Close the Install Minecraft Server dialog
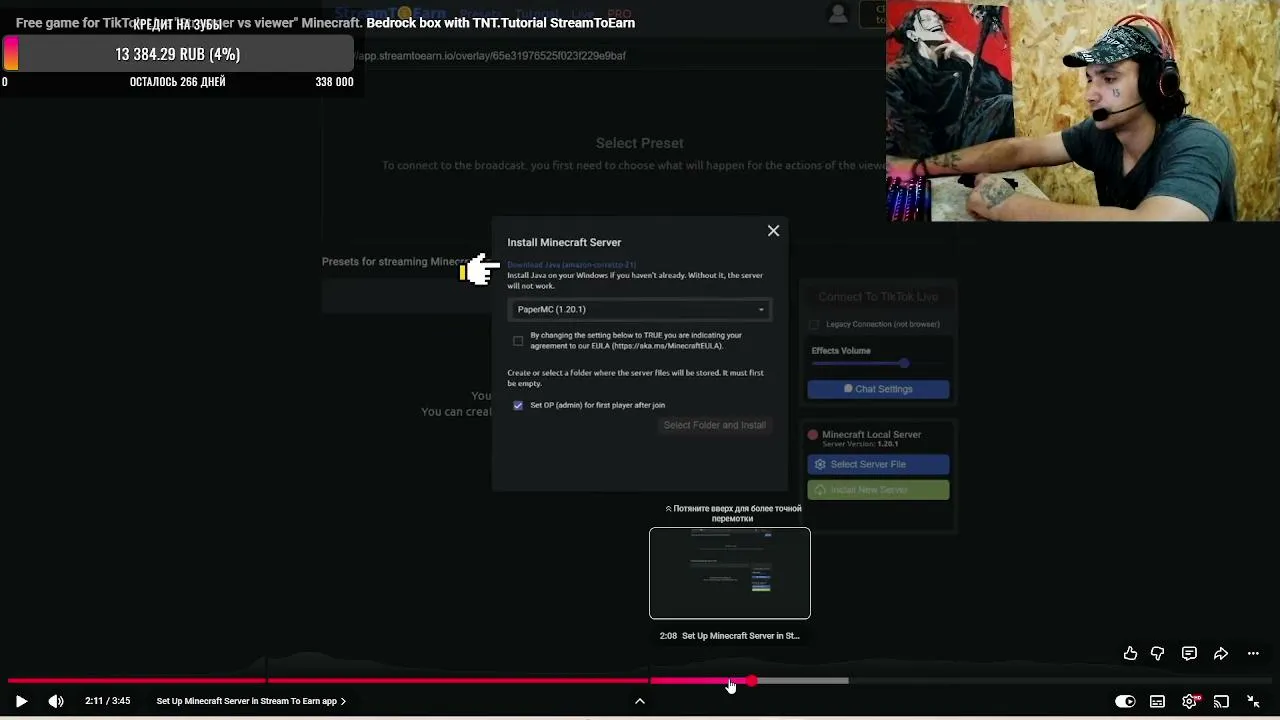Screen dimensions: 1280x720 [x=773, y=231]
